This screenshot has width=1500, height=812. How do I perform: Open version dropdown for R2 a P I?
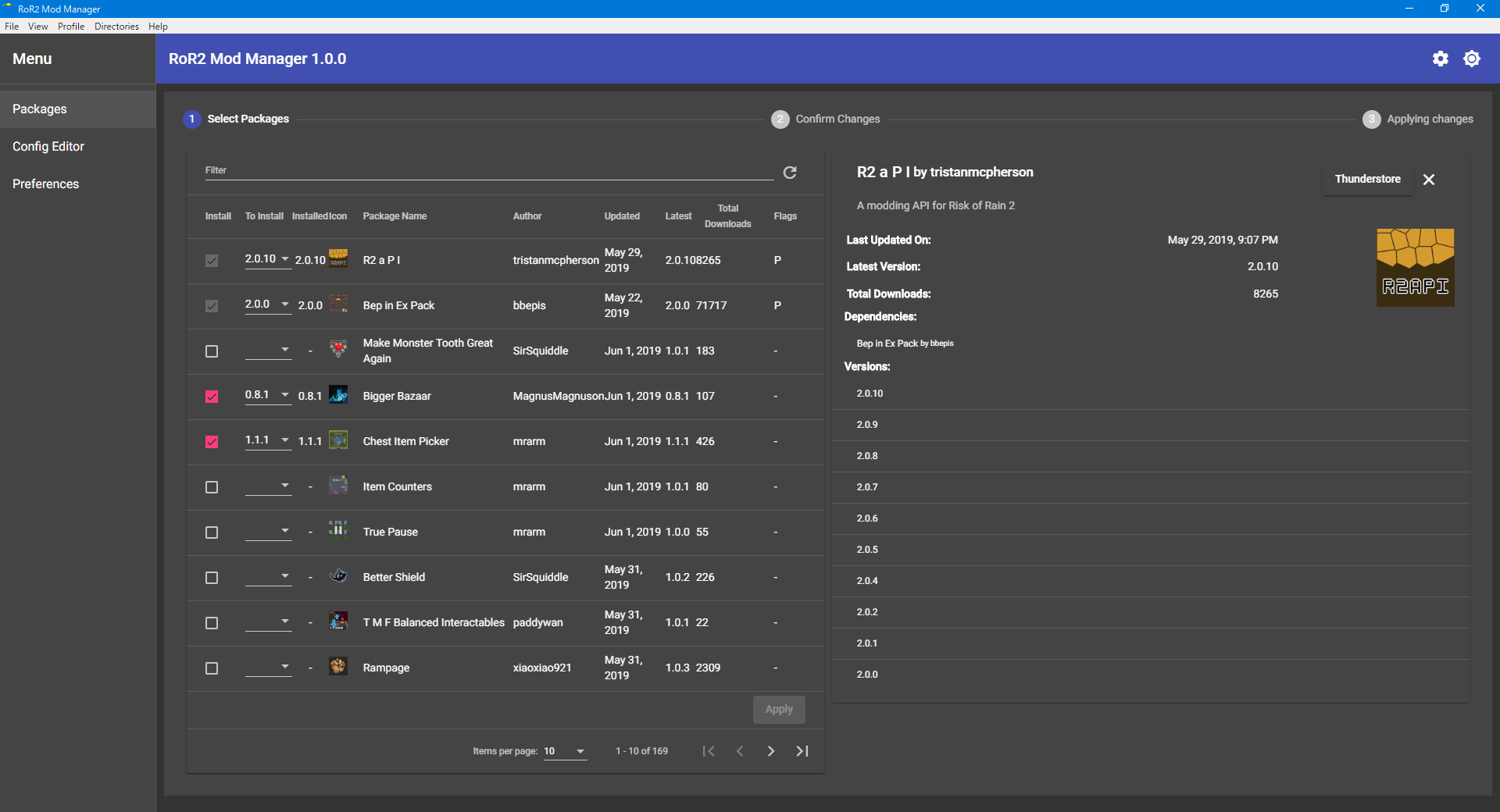click(268, 259)
